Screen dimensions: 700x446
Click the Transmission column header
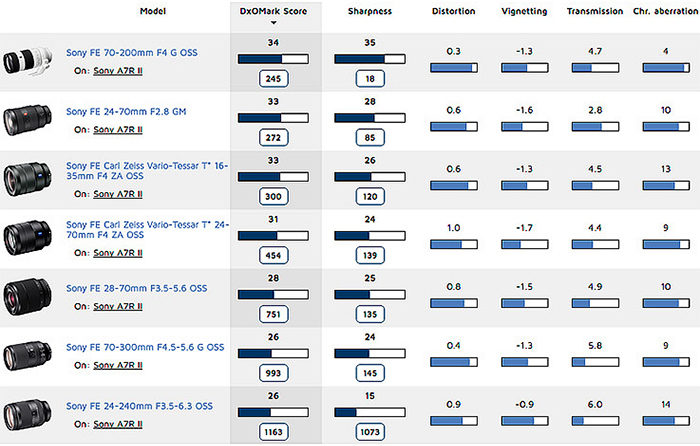(595, 11)
